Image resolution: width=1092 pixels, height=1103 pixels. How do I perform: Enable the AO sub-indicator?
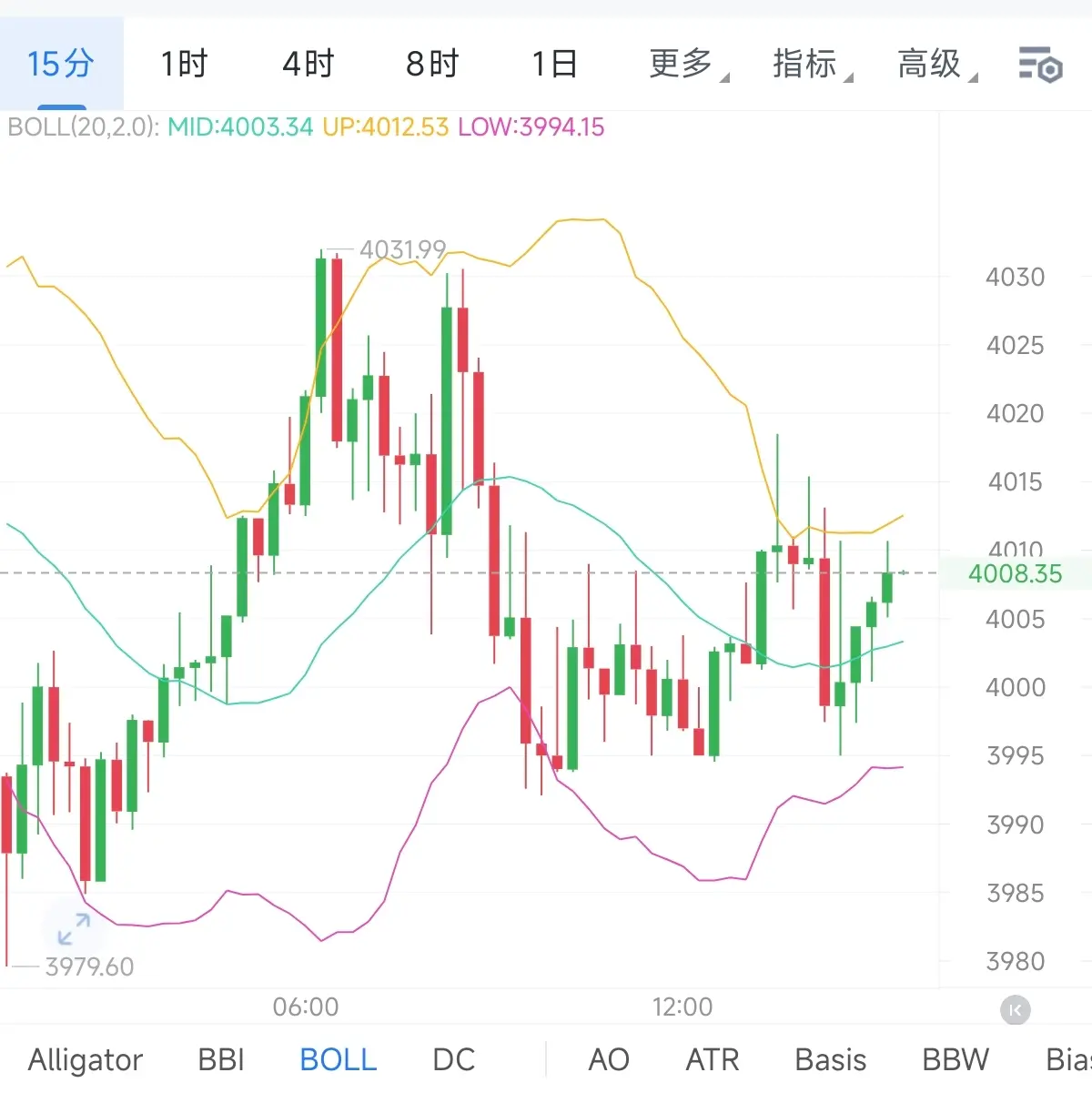609,1059
